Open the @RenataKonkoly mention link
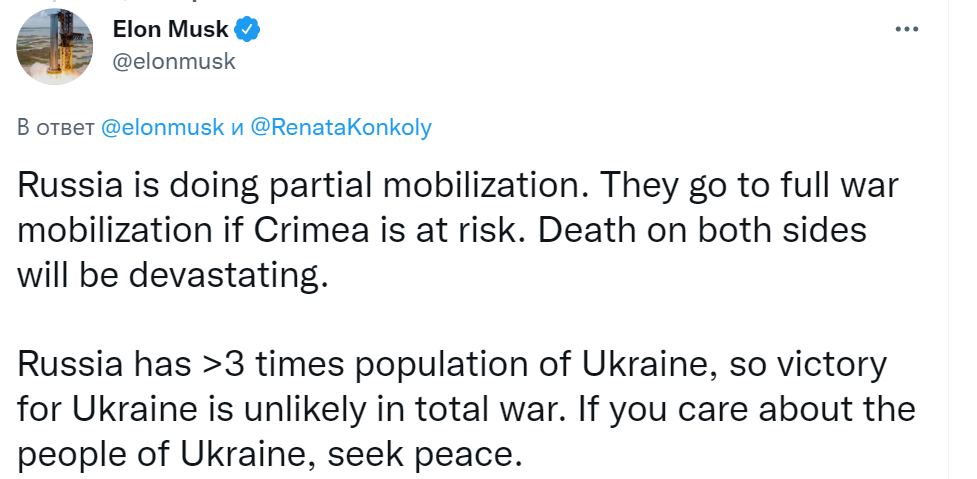 coord(340,129)
